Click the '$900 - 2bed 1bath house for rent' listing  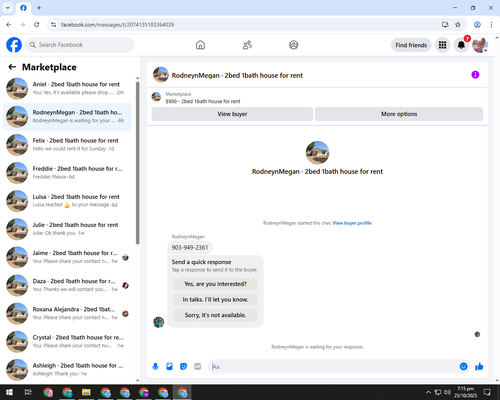[203, 101]
